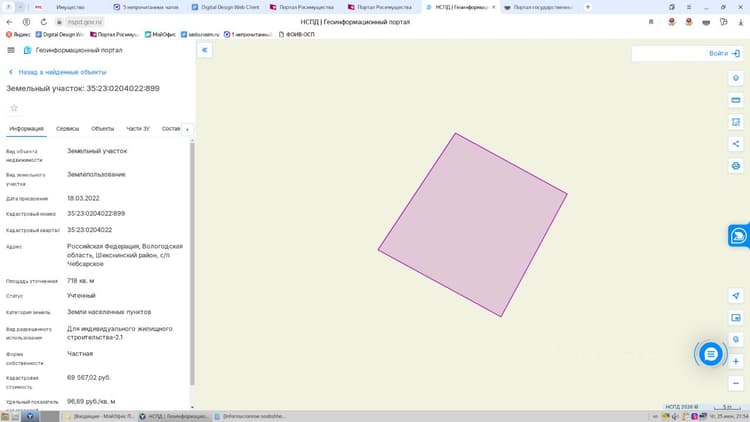Open the hamburger menu of the geoportal
Image resolution: width=750 pixels, height=422 pixels.
click(x=11, y=50)
